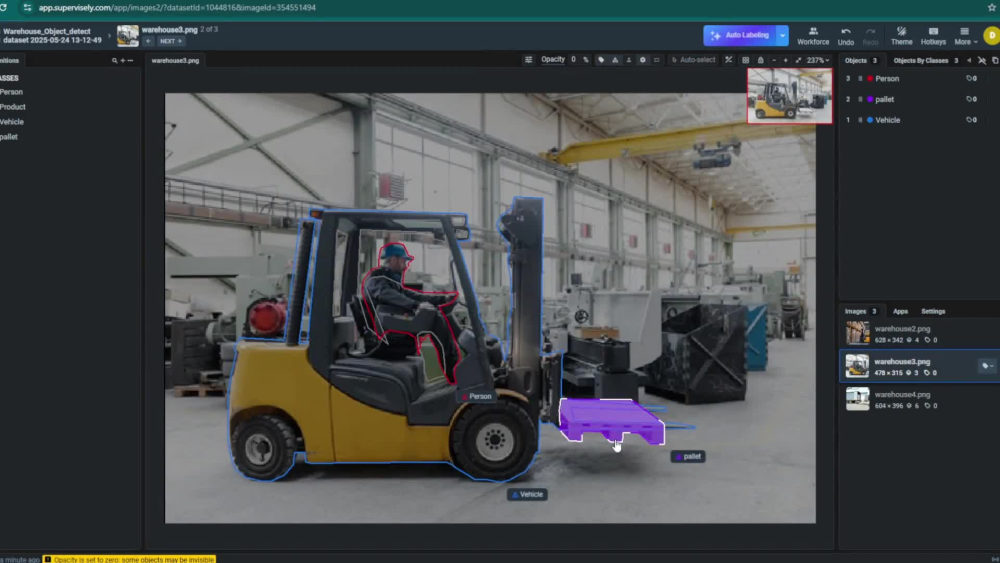1000x563 pixels.
Task: Toggle the grid view icon
Action: click(746, 60)
